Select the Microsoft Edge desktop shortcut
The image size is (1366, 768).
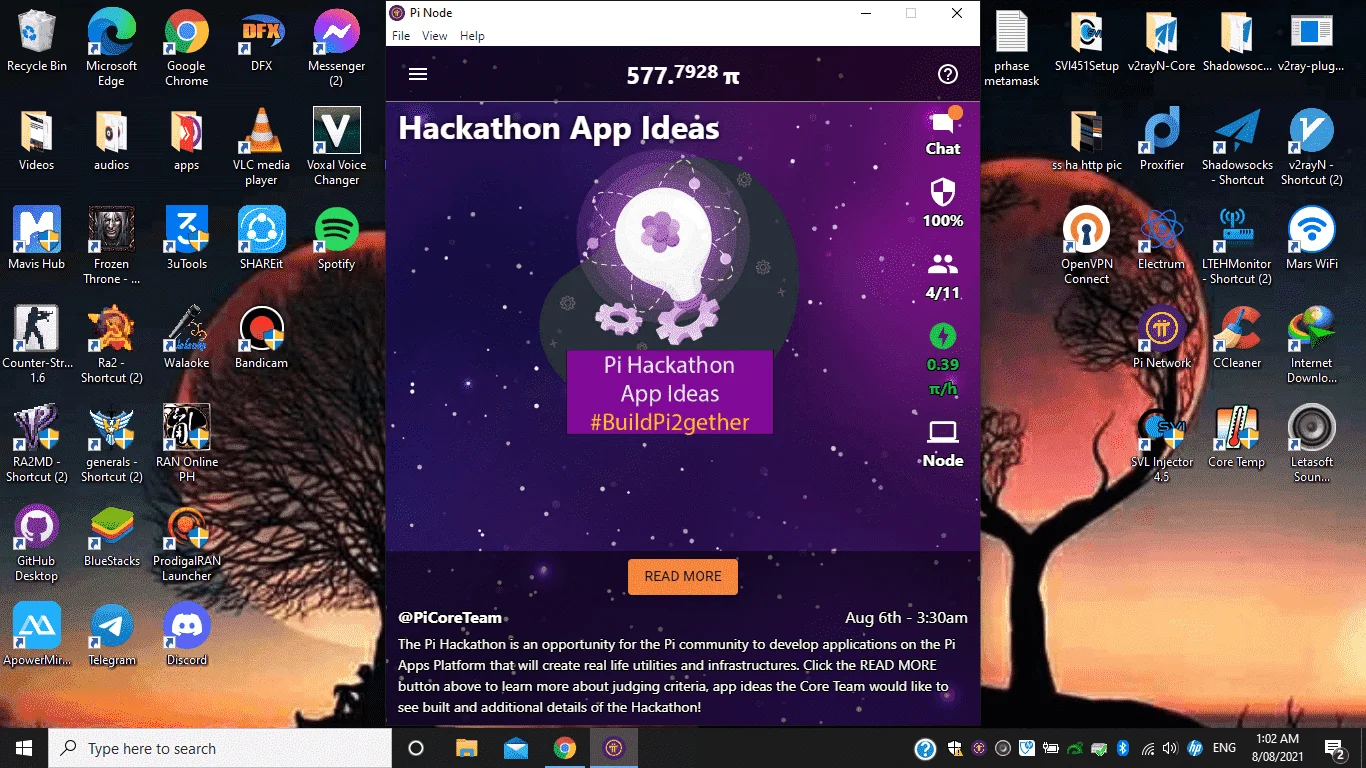tap(111, 47)
